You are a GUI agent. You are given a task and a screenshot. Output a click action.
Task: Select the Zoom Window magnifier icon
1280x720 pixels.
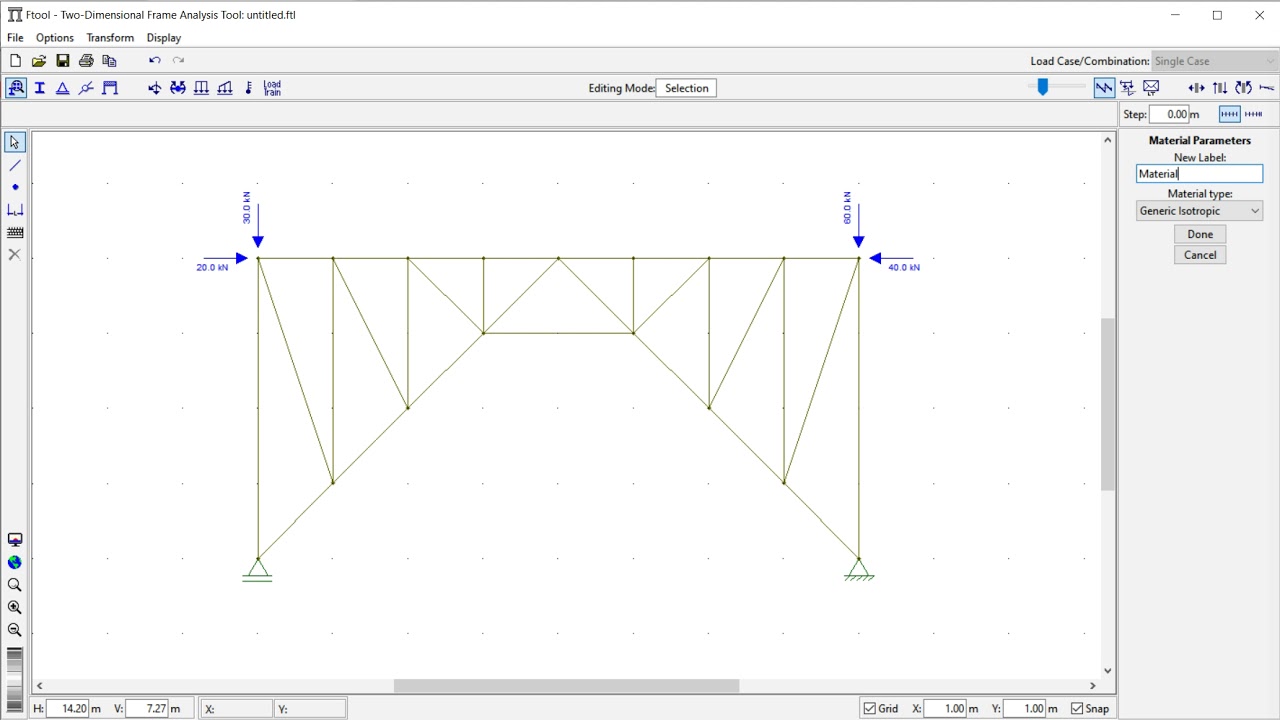coord(15,585)
